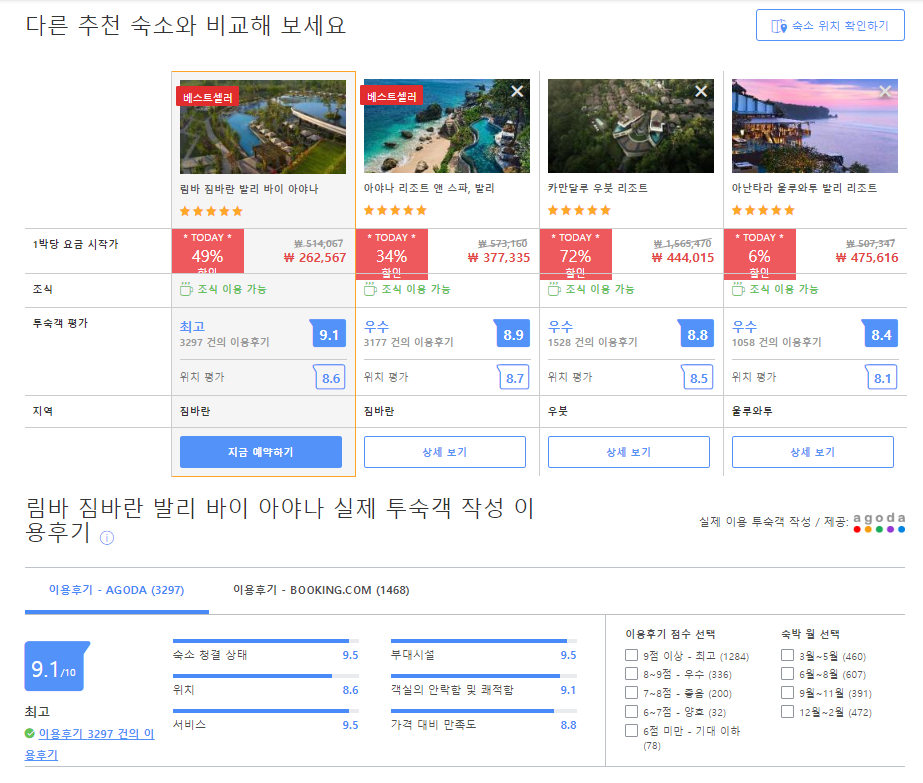Screen dimensions: 923x783
Task: Check 6월~8월 (607) month filter
Action: point(788,673)
